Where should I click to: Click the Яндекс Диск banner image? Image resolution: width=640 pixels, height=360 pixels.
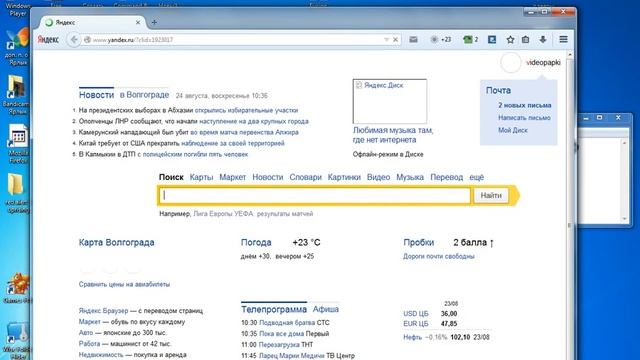390,101
